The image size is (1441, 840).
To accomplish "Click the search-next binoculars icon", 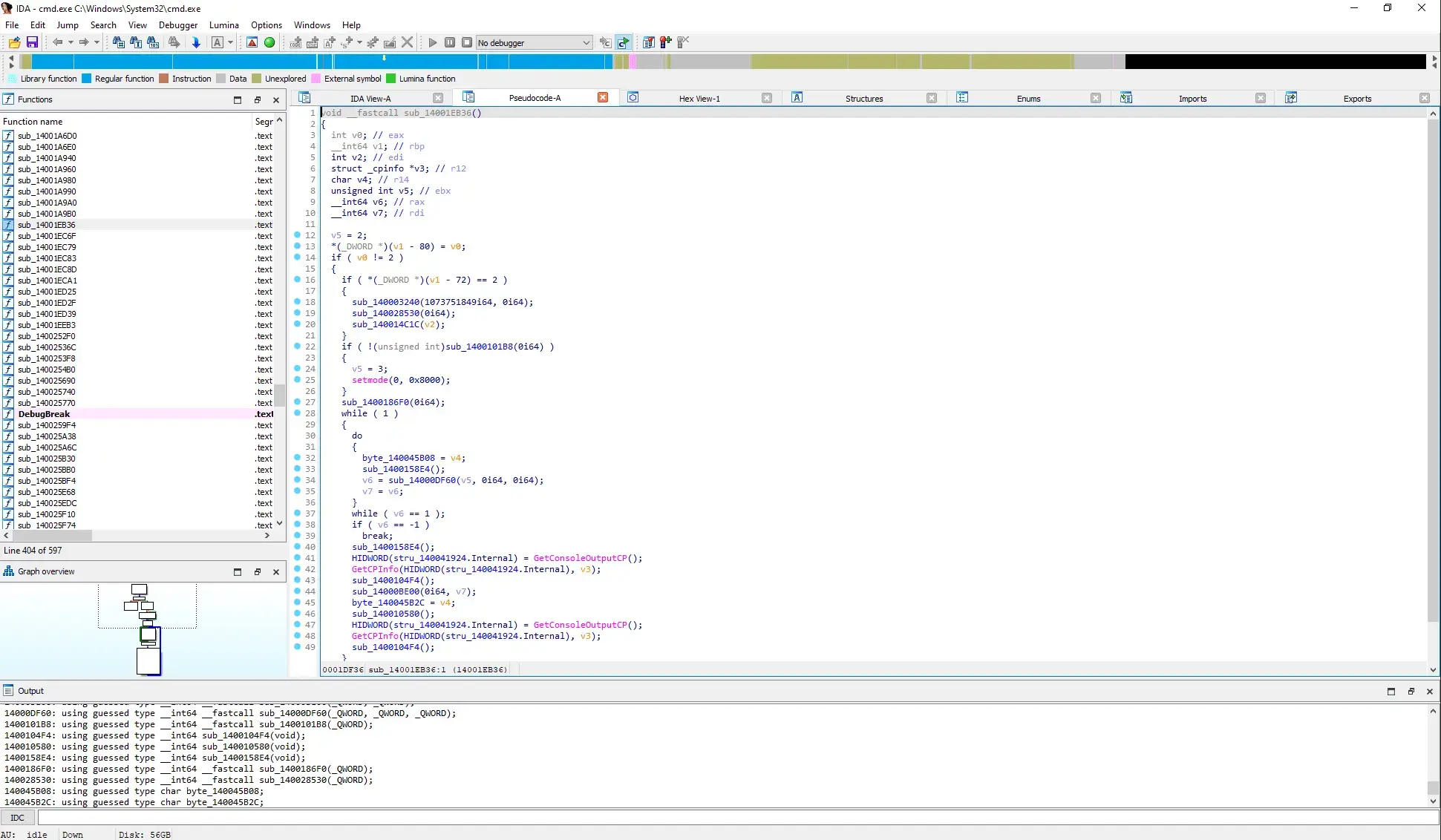I will (174, 42).
